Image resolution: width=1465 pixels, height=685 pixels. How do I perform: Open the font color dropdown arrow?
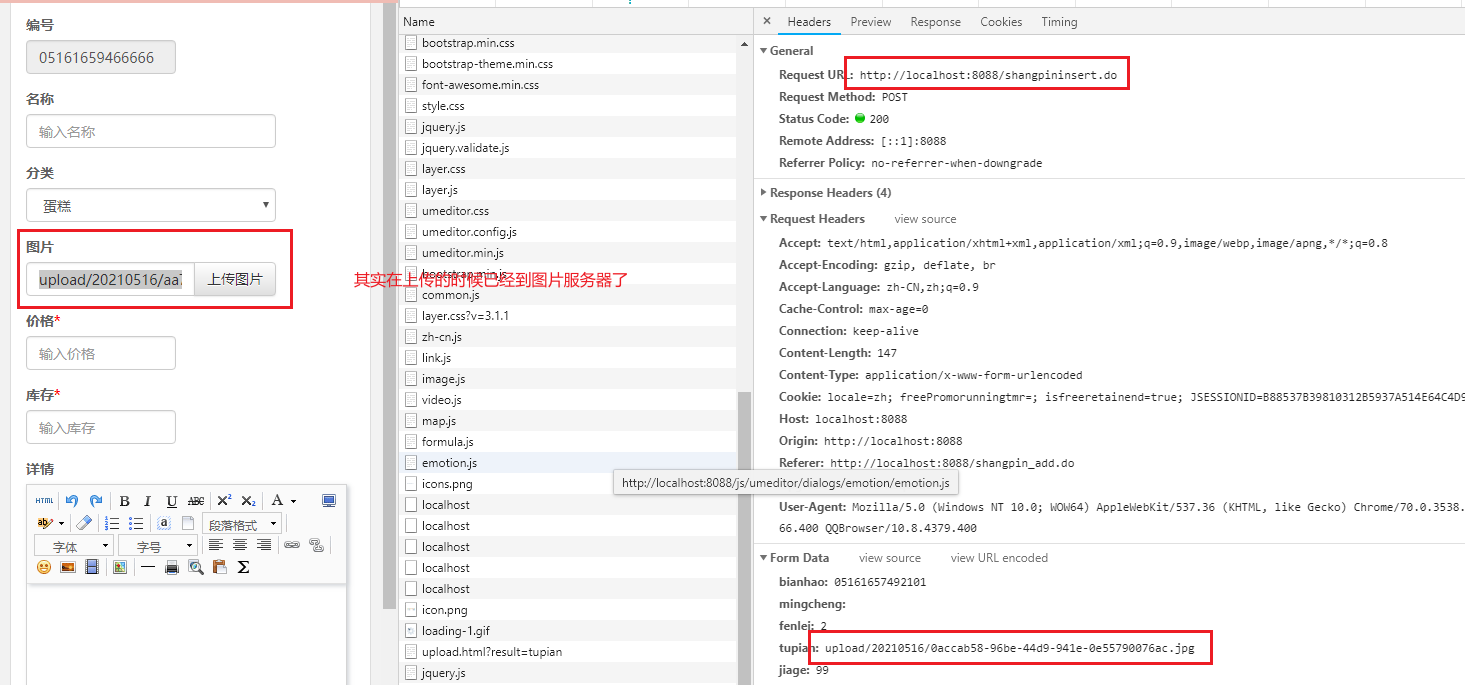point(293,501)
